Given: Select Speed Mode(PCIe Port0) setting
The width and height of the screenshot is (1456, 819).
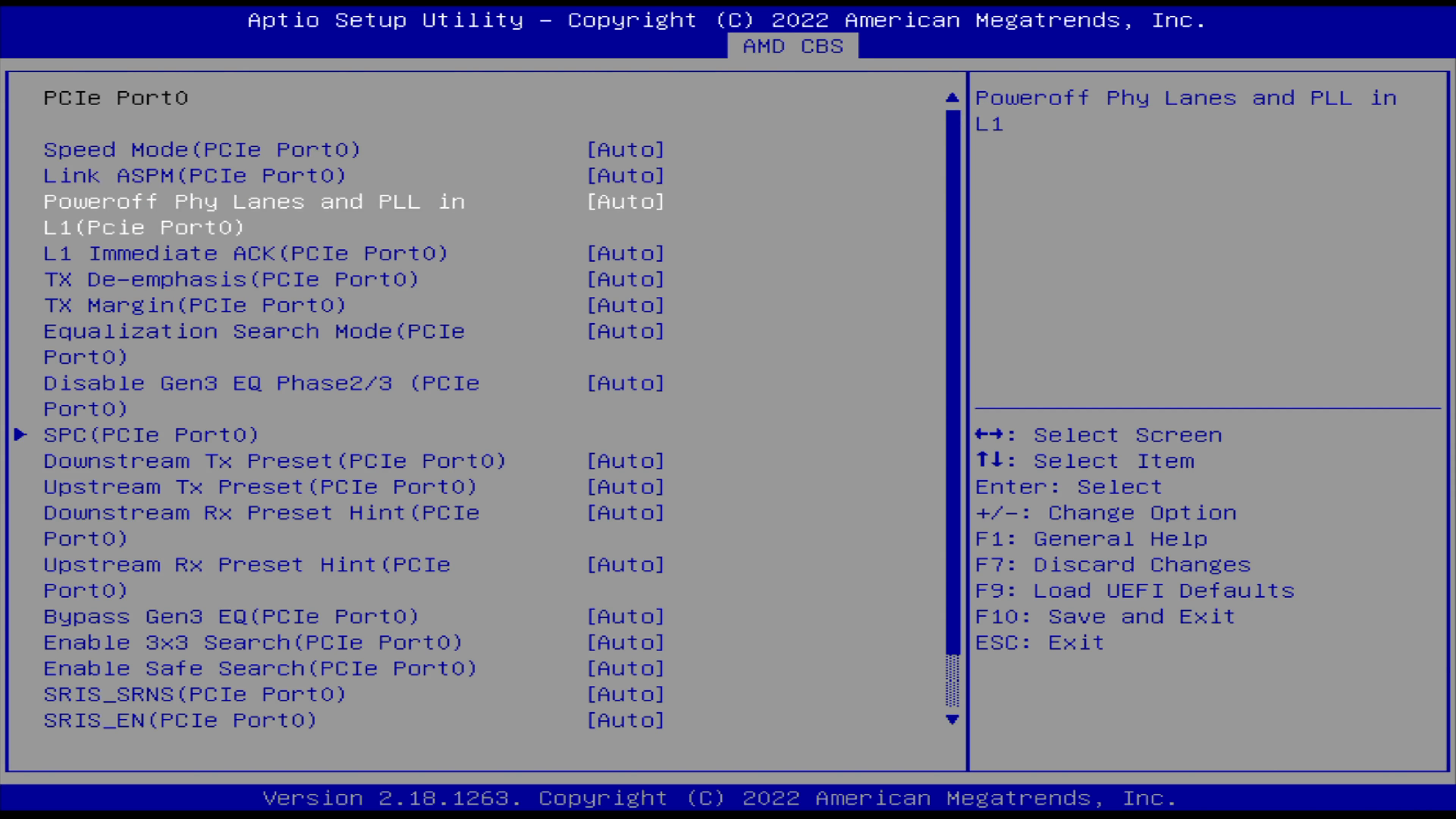Looking at the screenshot, I should pos(202,150).
